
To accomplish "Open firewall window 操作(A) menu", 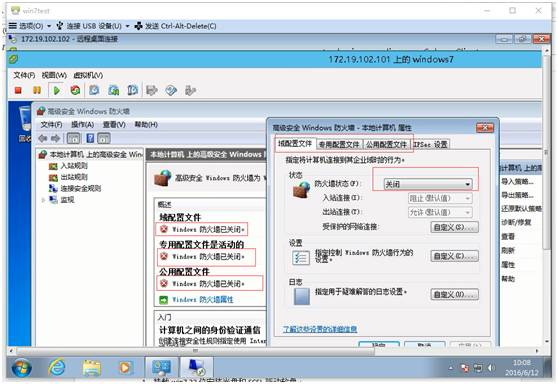I will [82, 125].
